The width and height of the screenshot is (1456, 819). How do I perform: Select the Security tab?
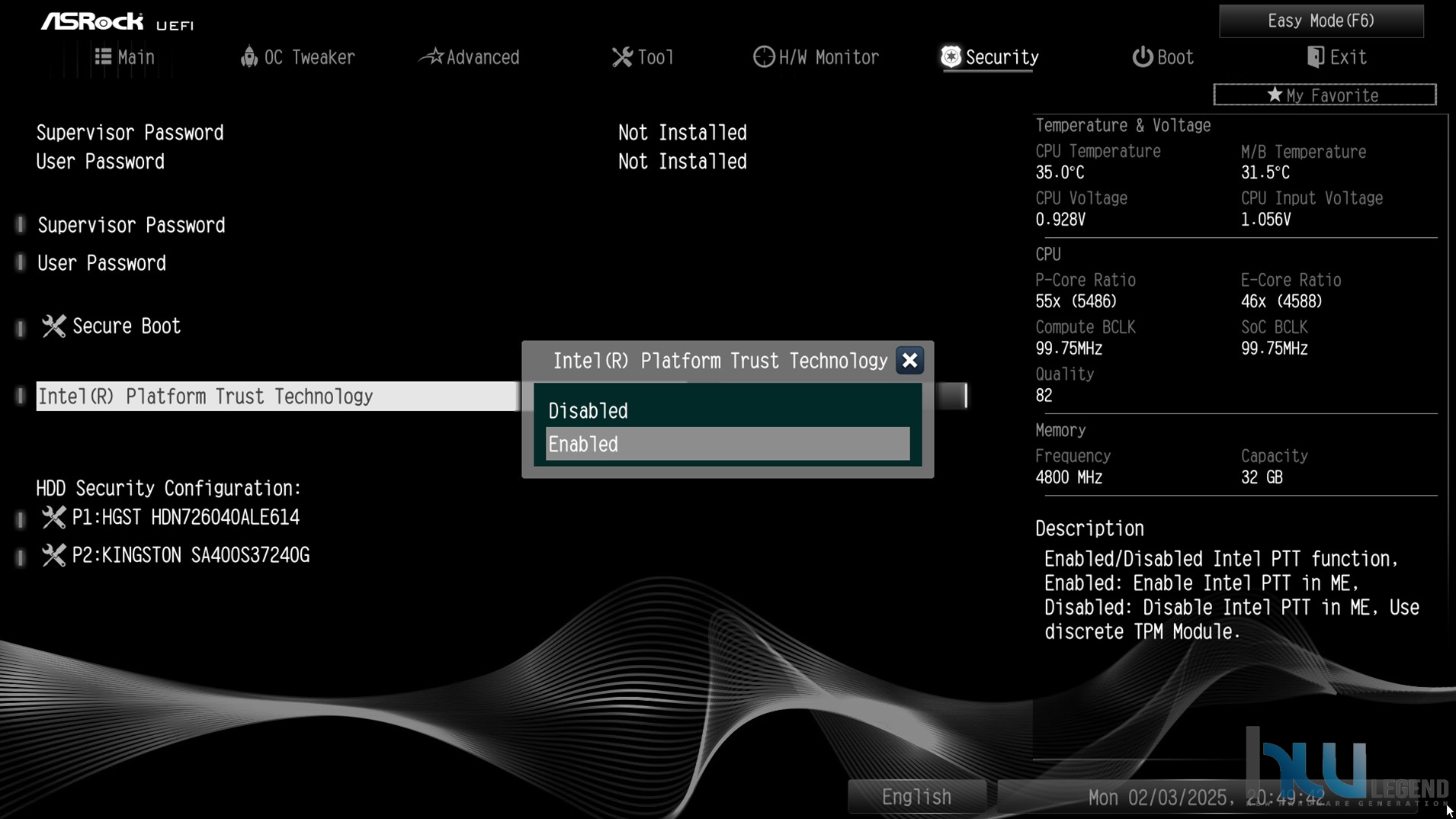click(989, 57)
